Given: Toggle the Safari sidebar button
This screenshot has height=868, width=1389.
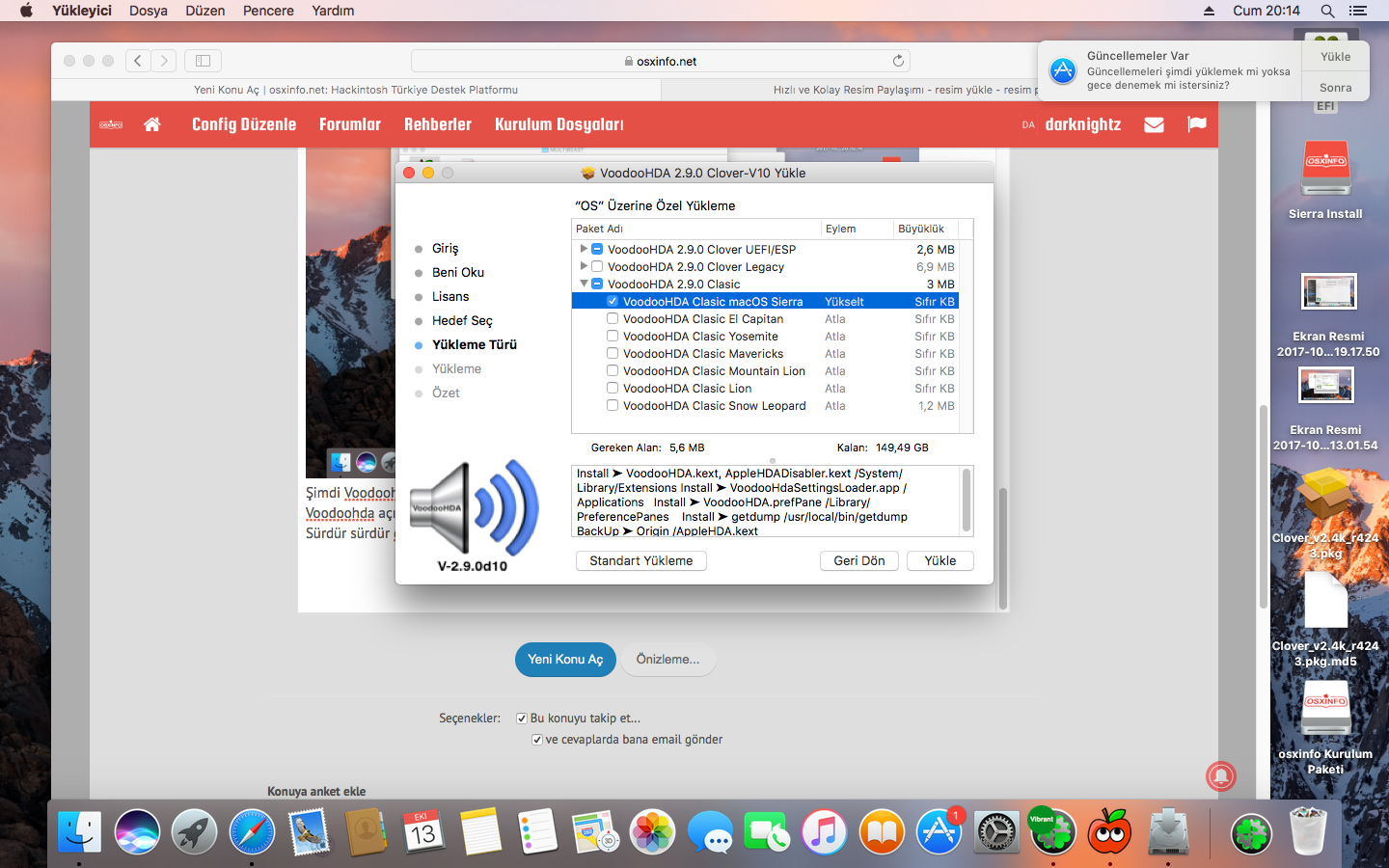Looking at the screenshot, I should [x=203, y=61].
